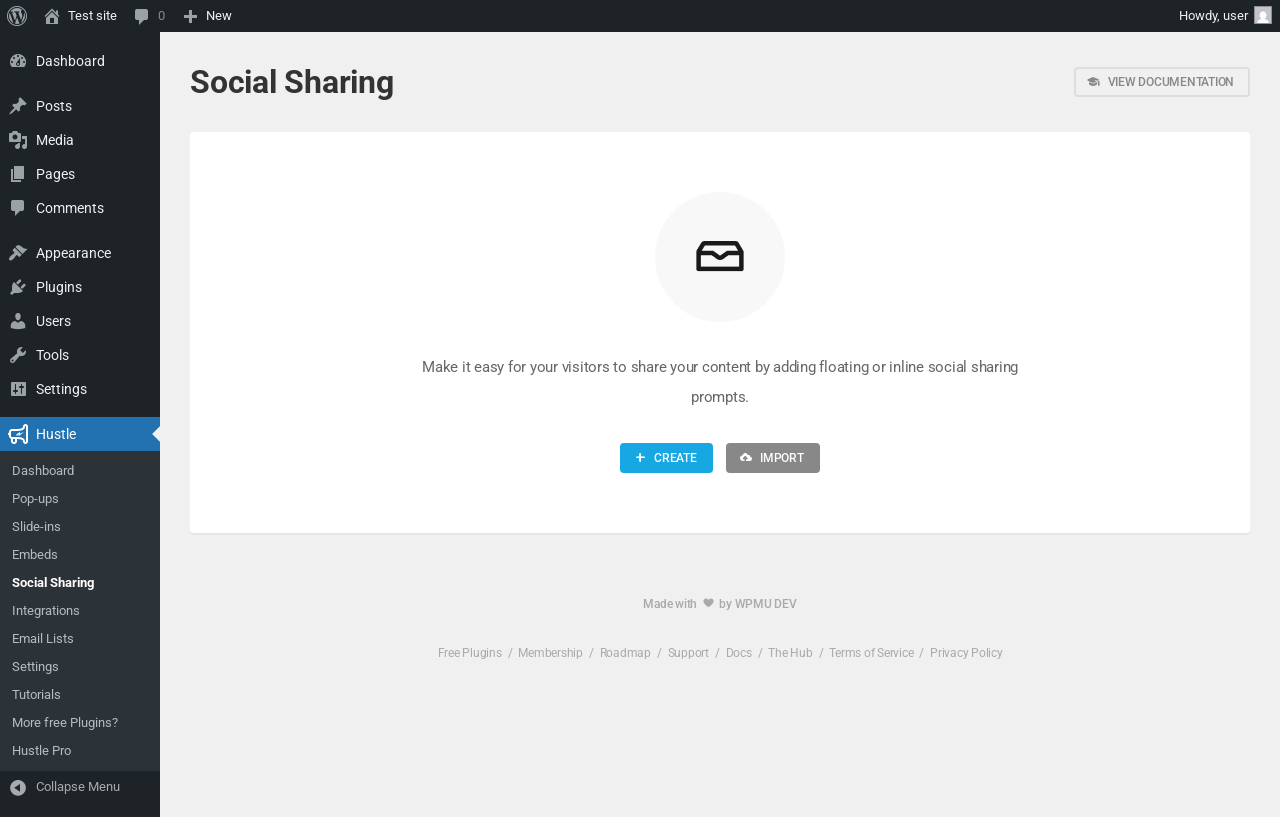The width and height of the screenshot is (1280, 817).
Task: Open the Support footer link
Action: click(688, 653)
